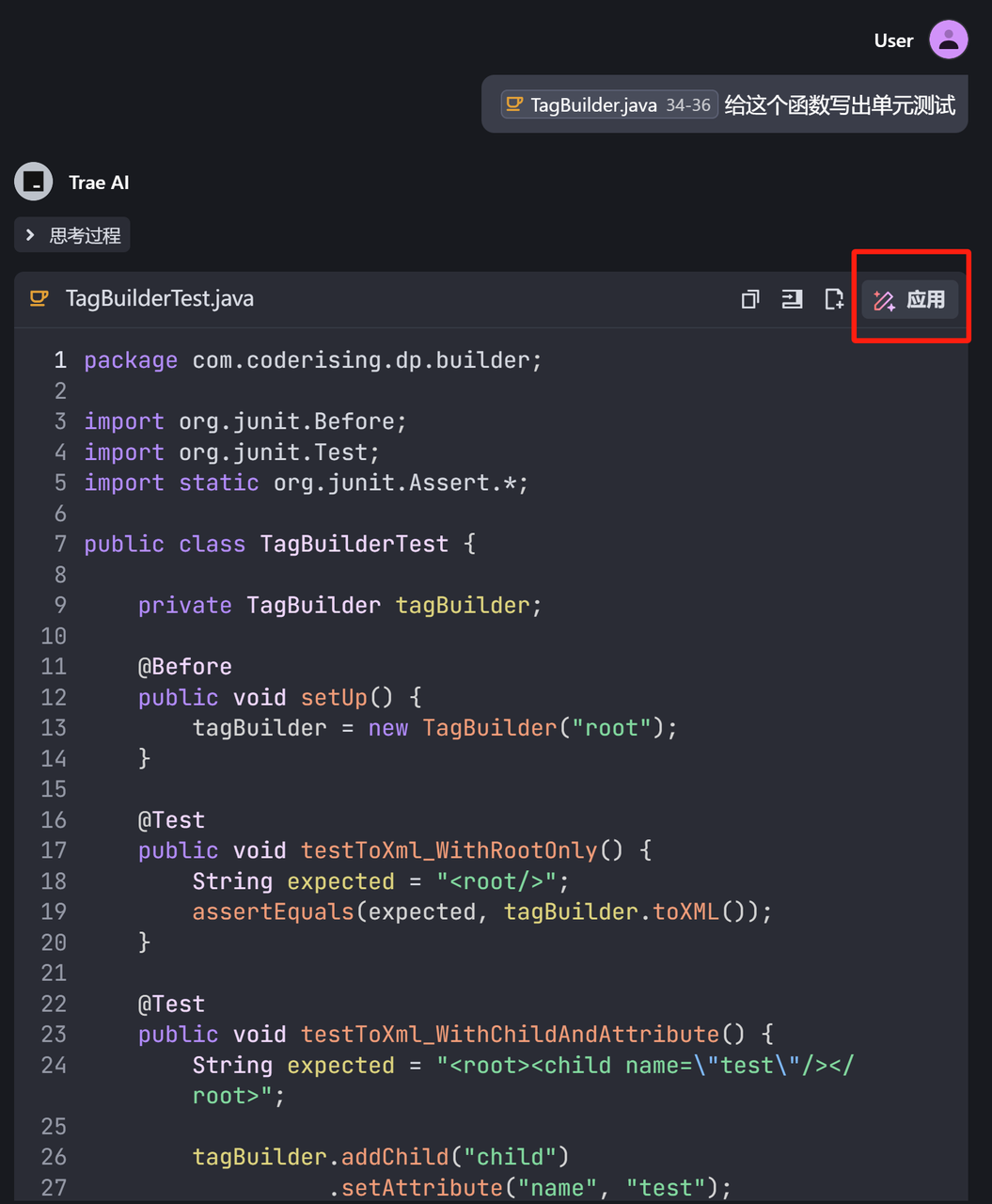
Task: Click the public void setUp() line
Action: point(280,697)
